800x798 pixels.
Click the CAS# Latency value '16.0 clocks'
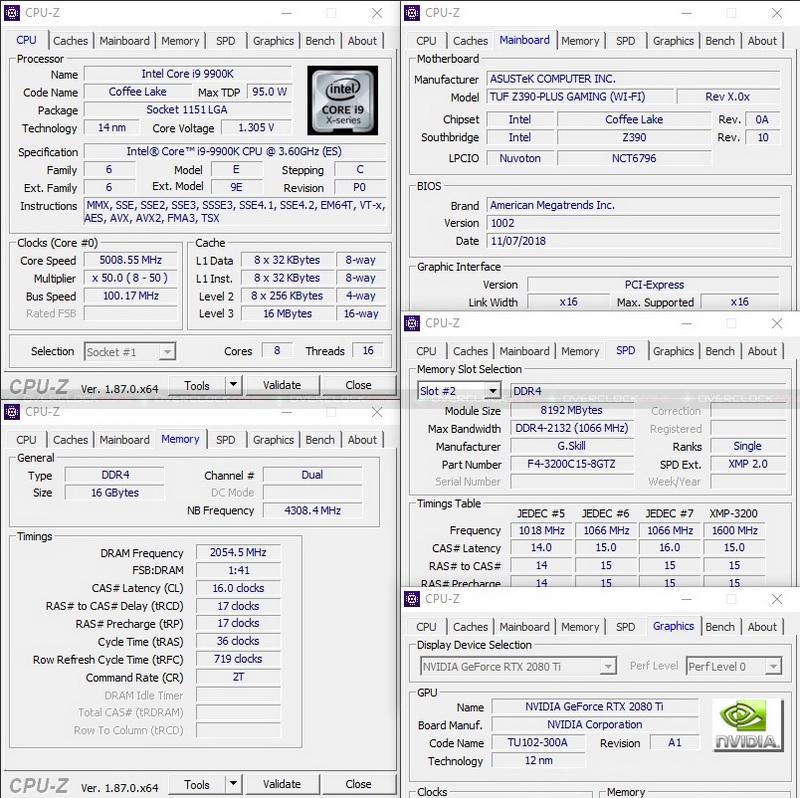point(238,588)
